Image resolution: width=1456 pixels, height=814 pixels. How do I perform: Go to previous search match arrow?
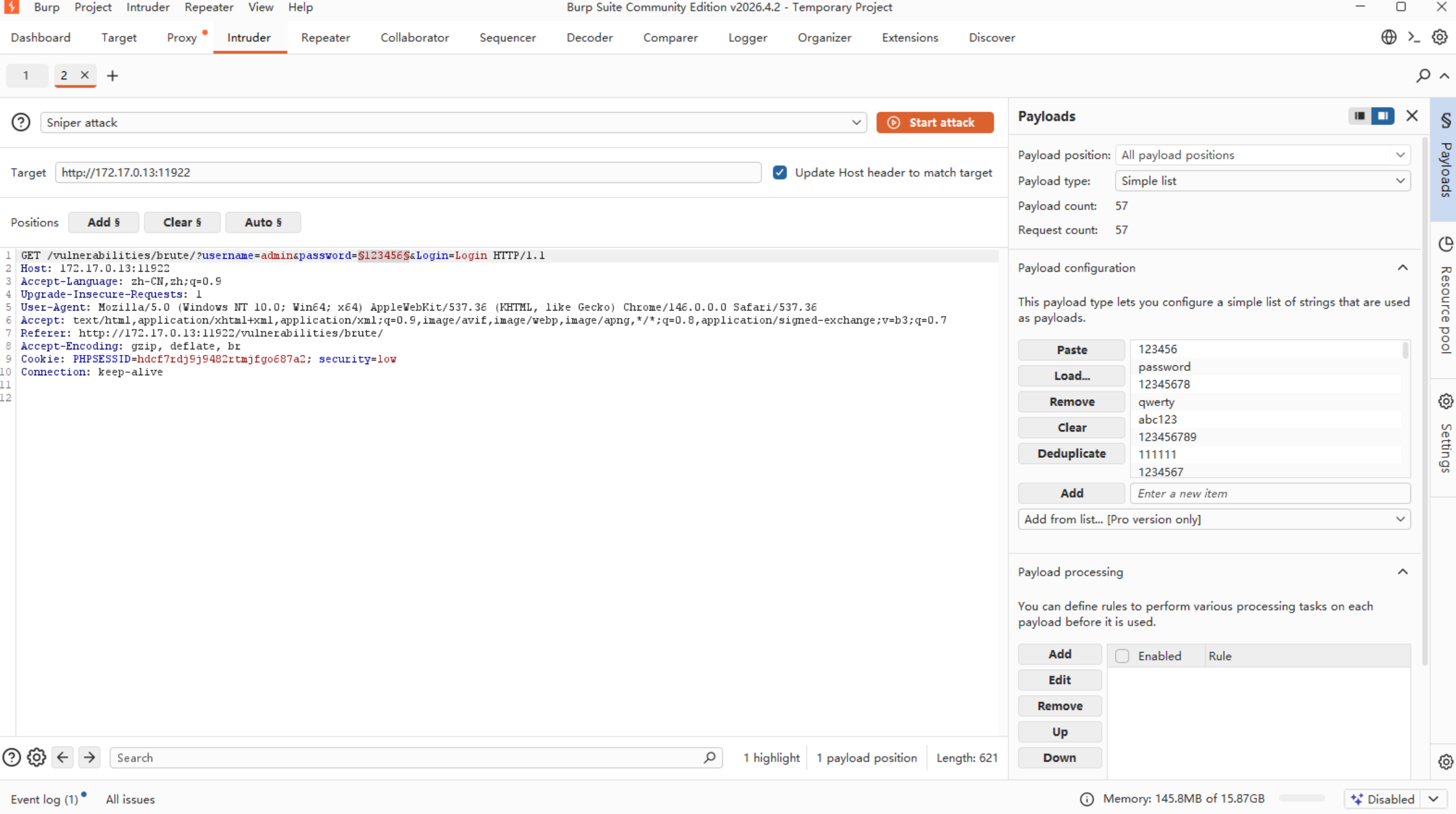[63, 757]
